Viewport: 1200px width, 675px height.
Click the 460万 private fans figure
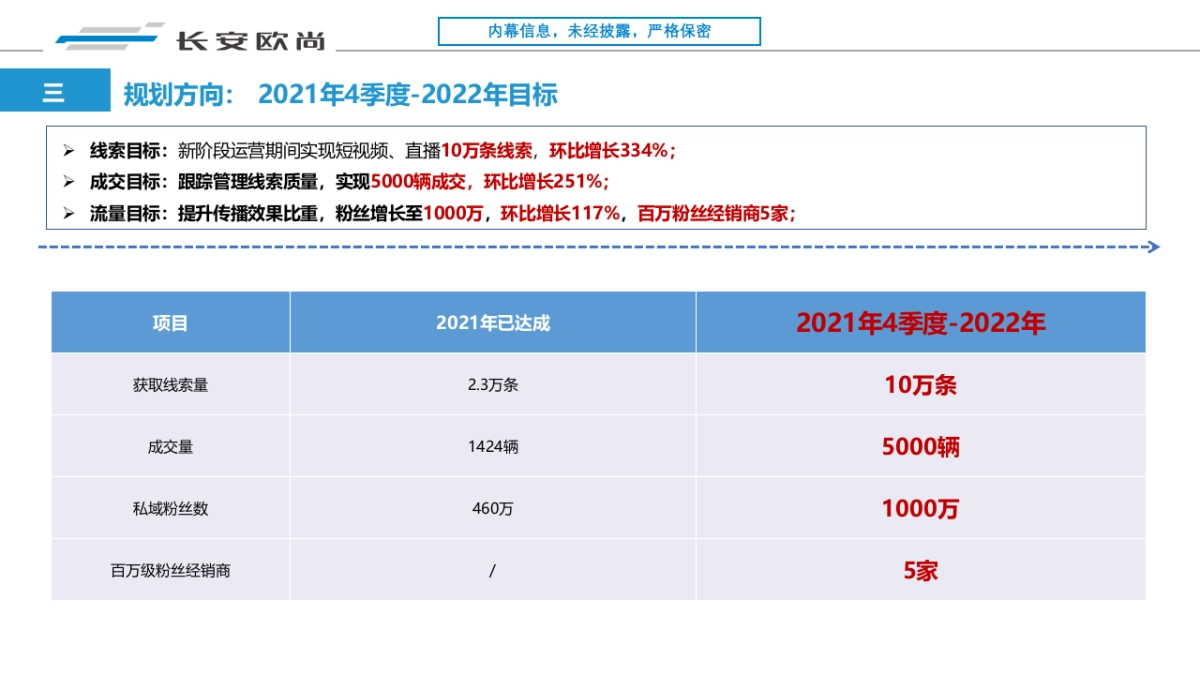tap(494, 508)
